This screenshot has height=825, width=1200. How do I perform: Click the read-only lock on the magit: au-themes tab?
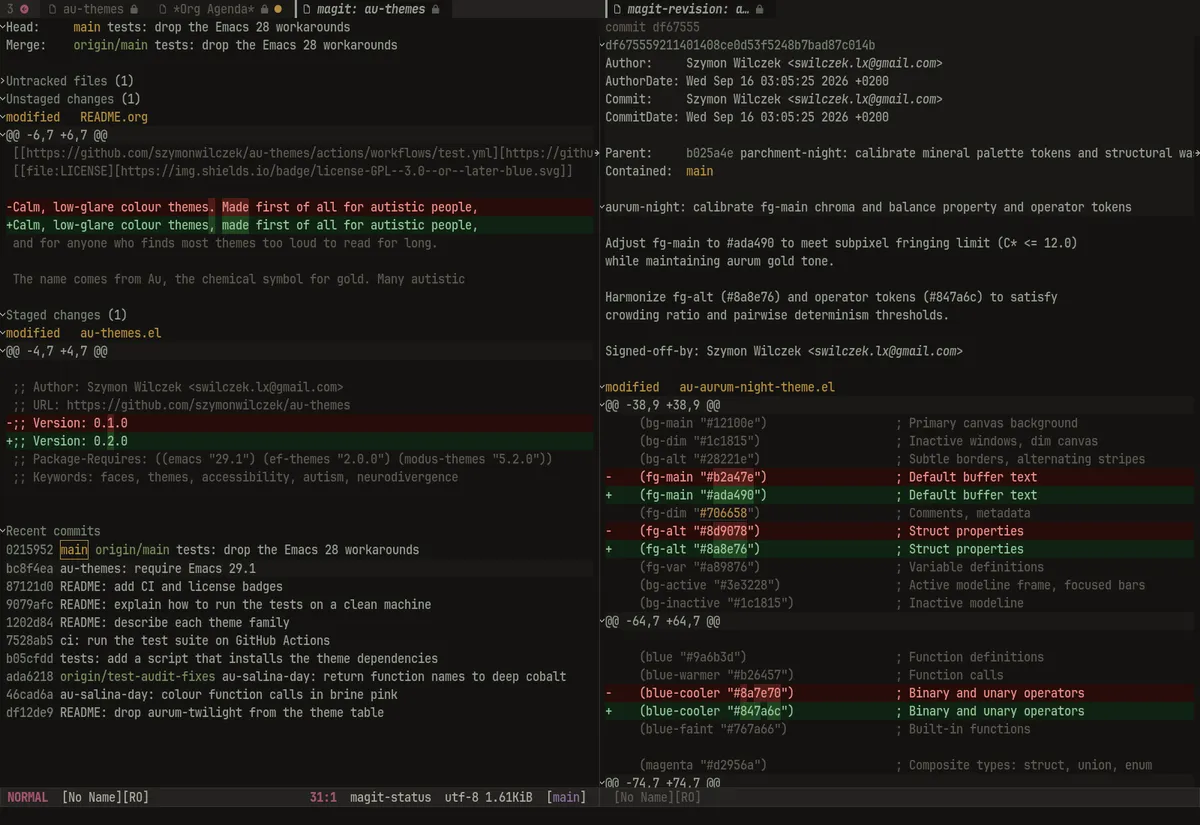434,9
